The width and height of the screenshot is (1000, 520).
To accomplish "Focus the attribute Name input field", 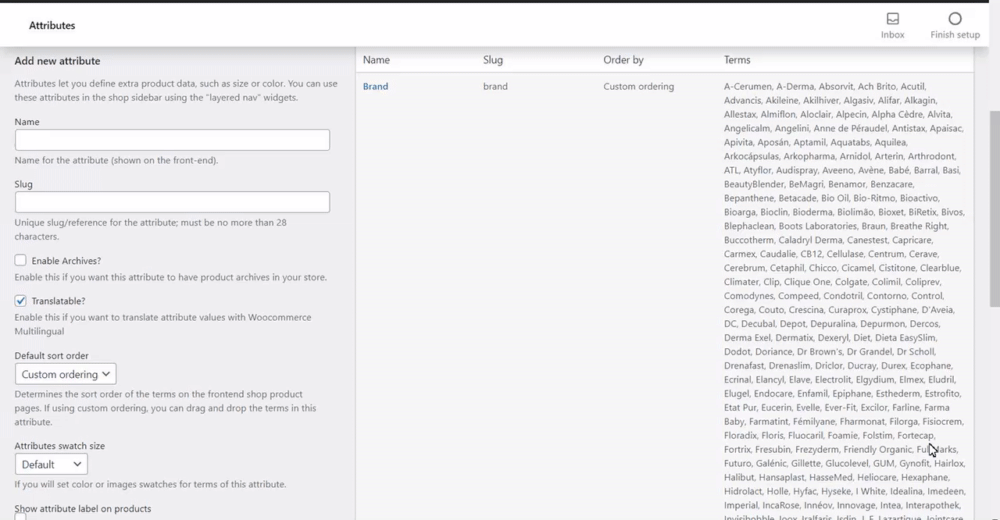I will [x=172, y=140].
